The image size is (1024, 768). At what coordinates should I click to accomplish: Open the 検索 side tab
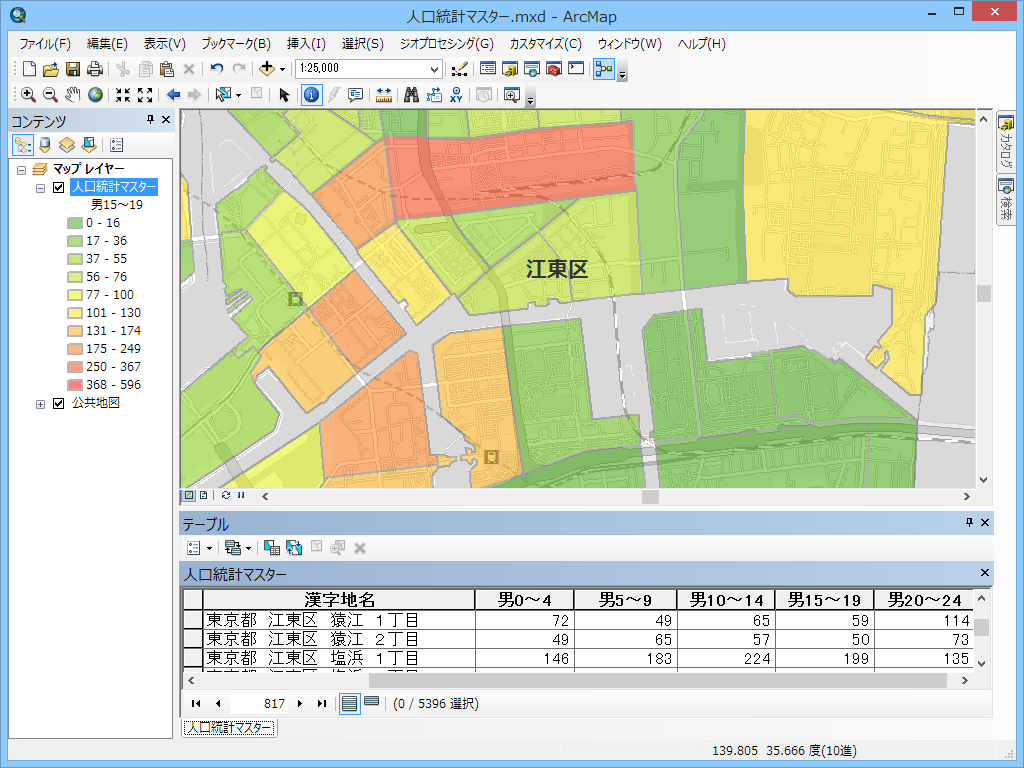point(1006,201)
